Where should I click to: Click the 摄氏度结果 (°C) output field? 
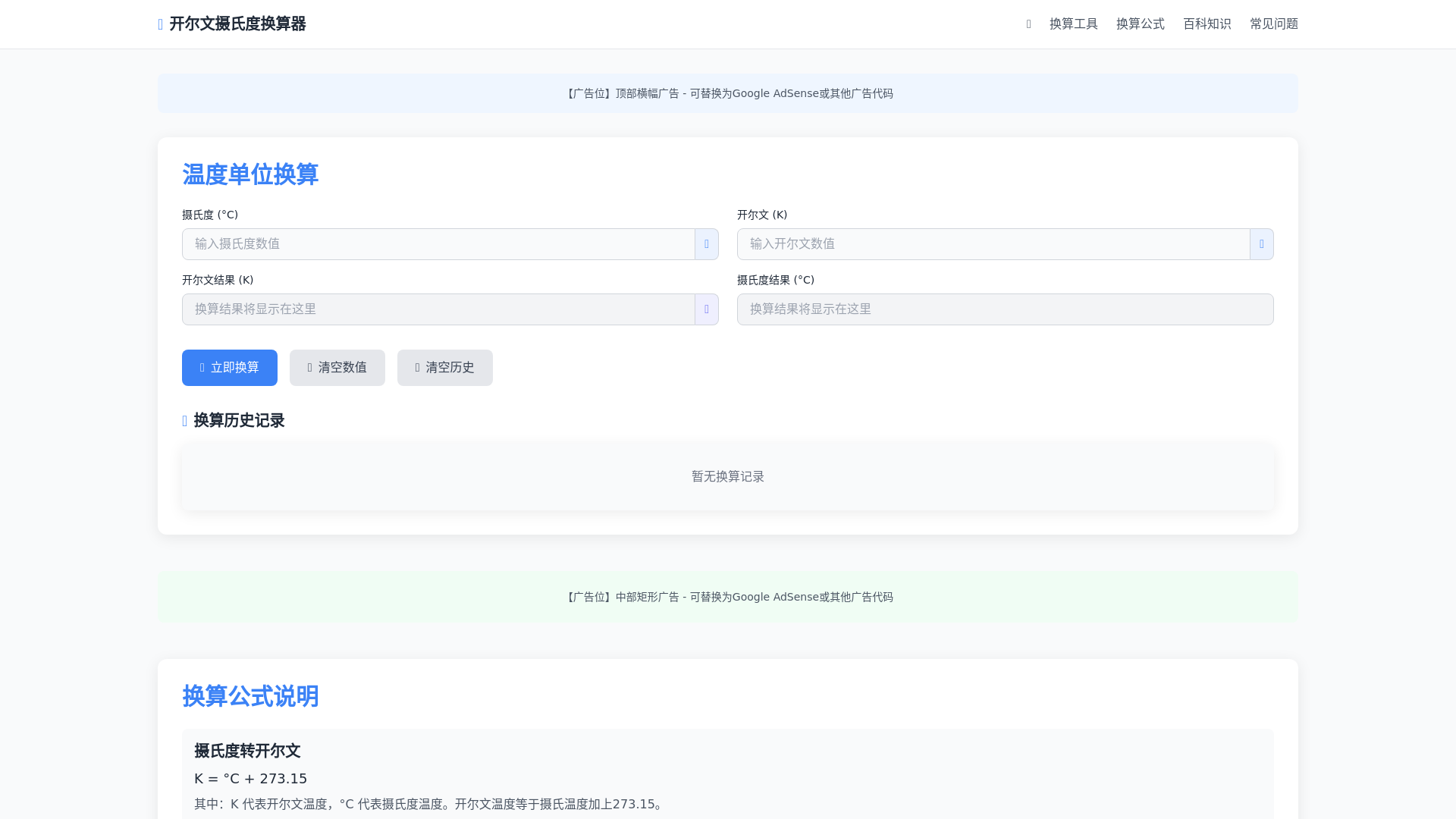[x=1006, y=309]
